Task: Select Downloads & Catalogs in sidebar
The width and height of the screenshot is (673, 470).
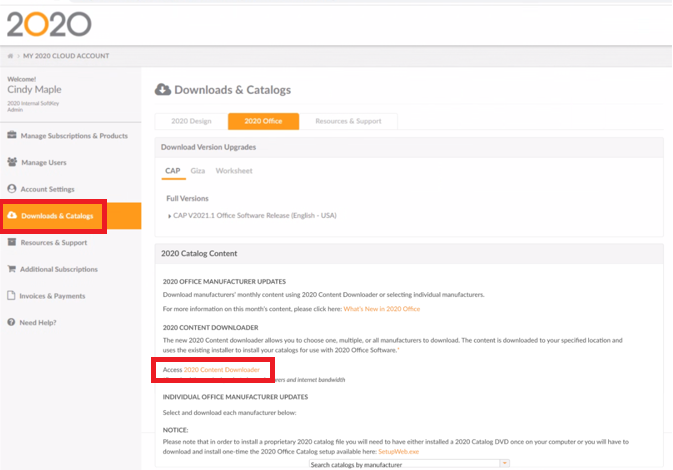Action: [57, 216]
